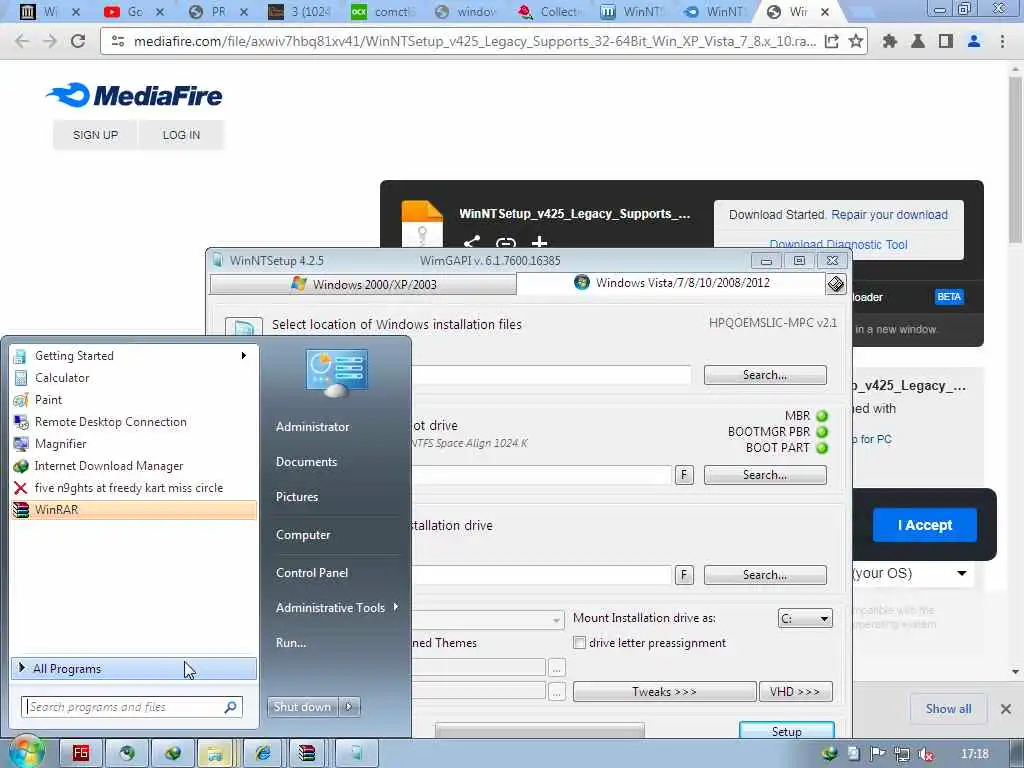Toggle the Chrome side panel icon
Viewport: 1024px width, 768px height.
point(946,41)
